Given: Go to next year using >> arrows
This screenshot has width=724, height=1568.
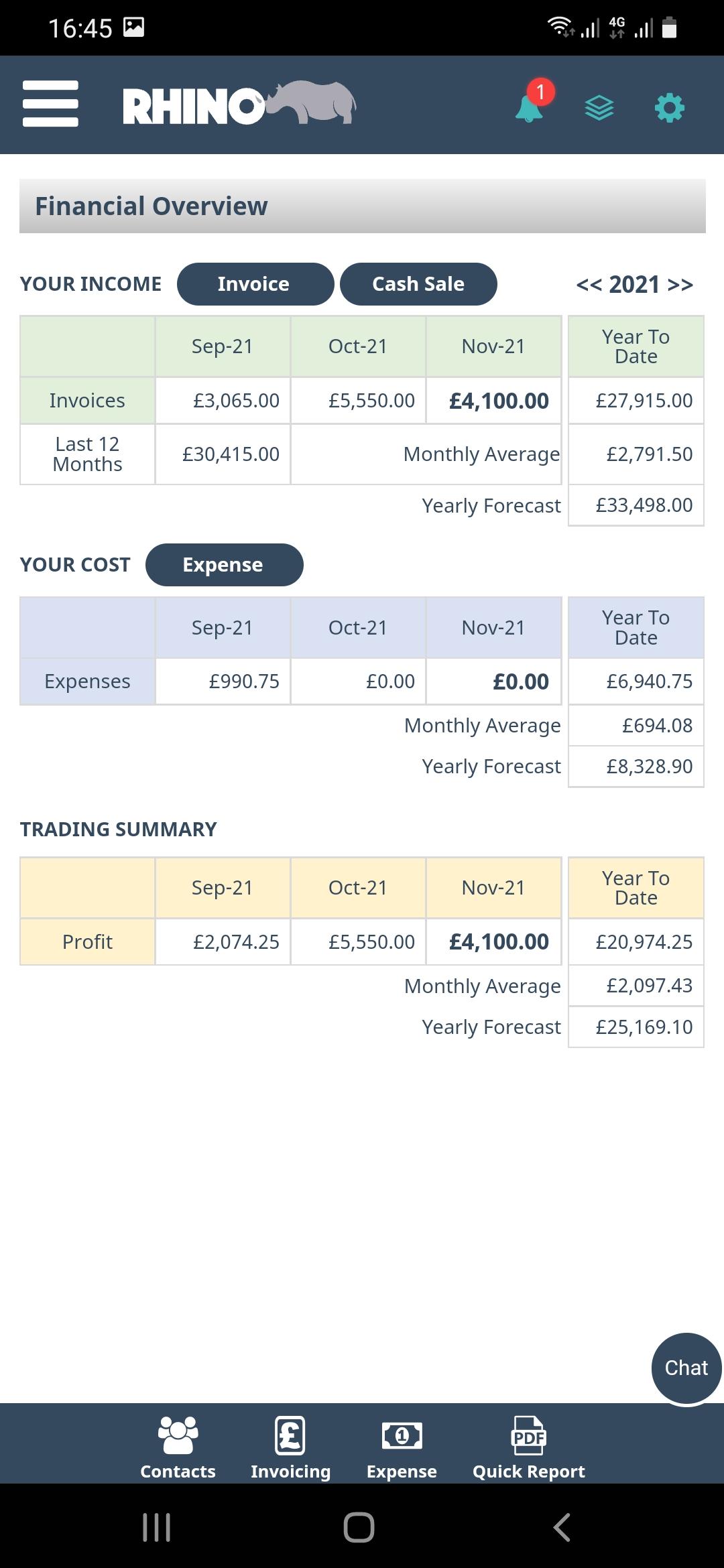Looking at the screenshot, I should click(680, 285).
